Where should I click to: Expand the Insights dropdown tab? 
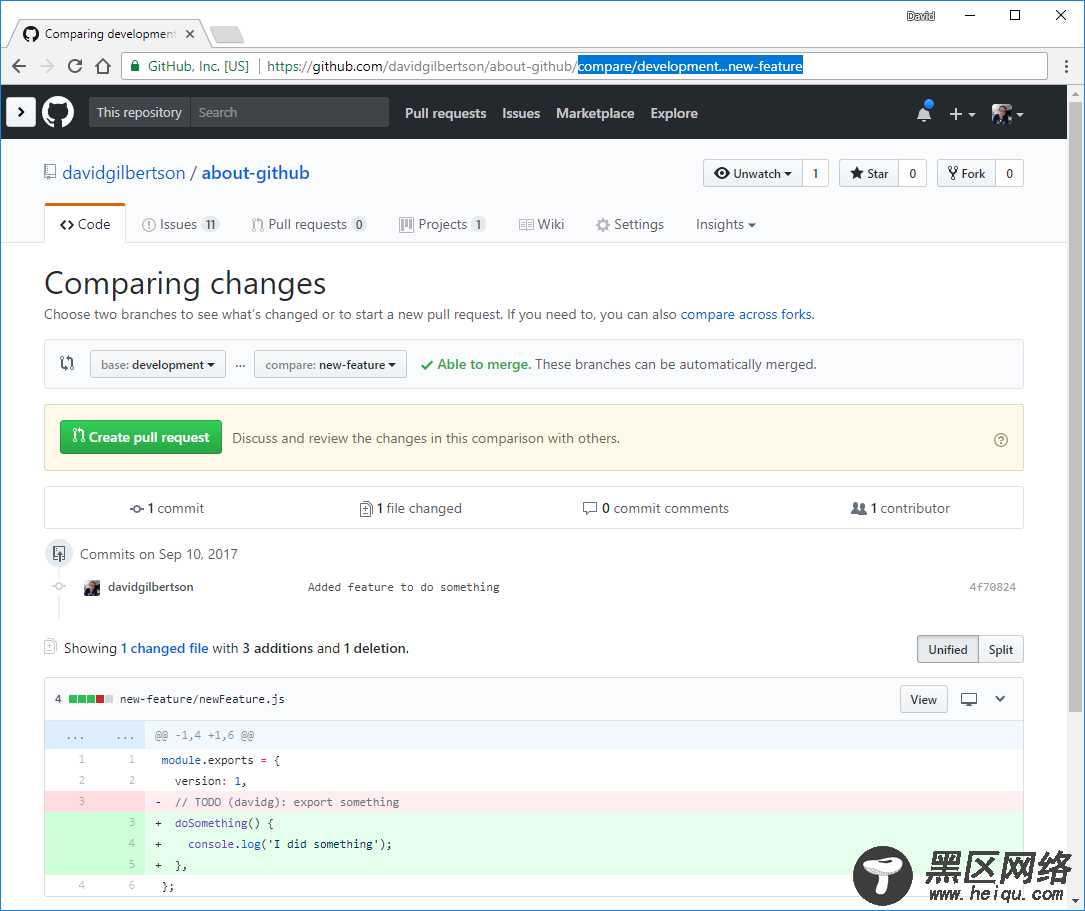(x=725, y=224)
